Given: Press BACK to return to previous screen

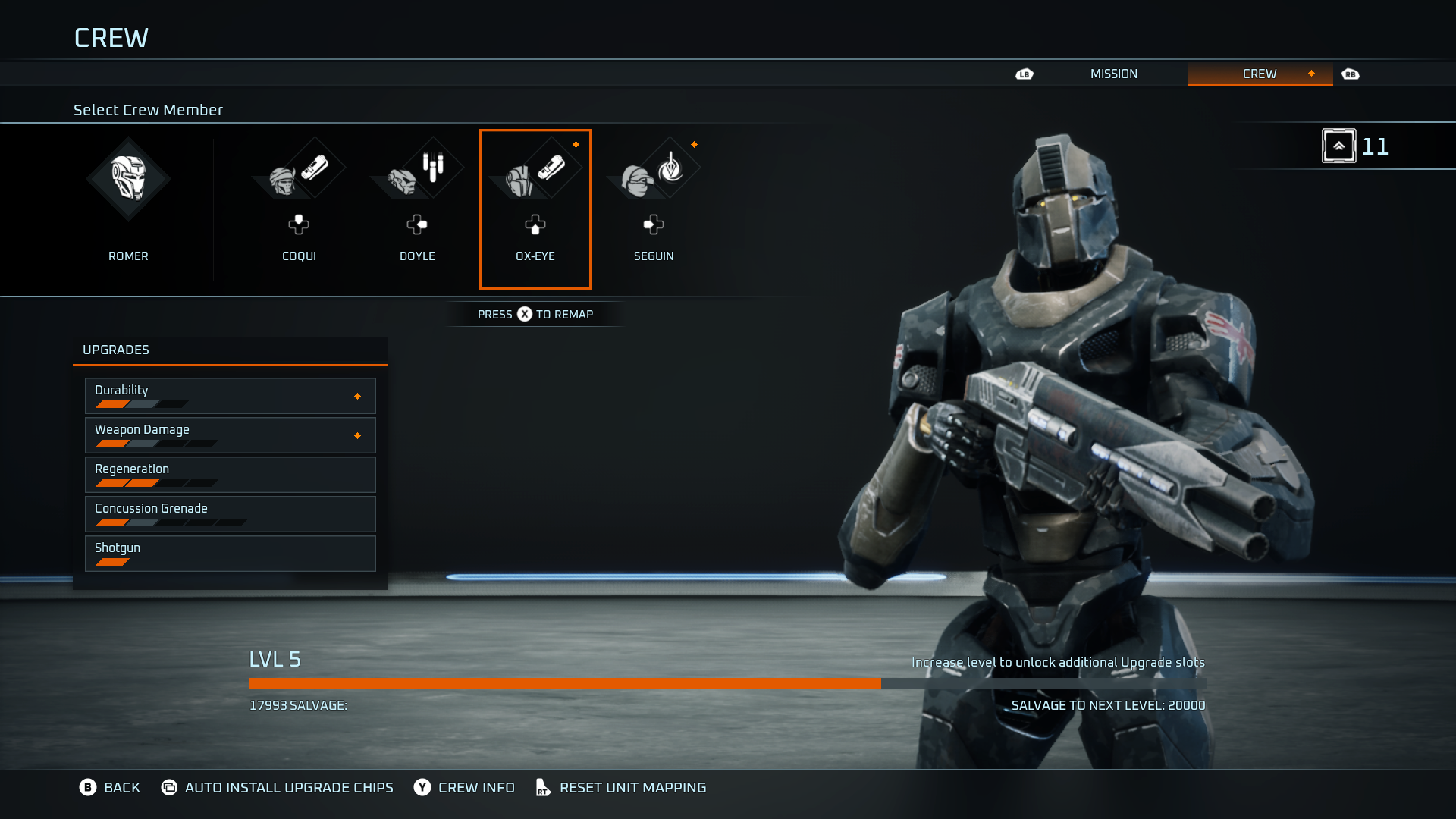Looking at the screenshot, I should coord(109,787).
